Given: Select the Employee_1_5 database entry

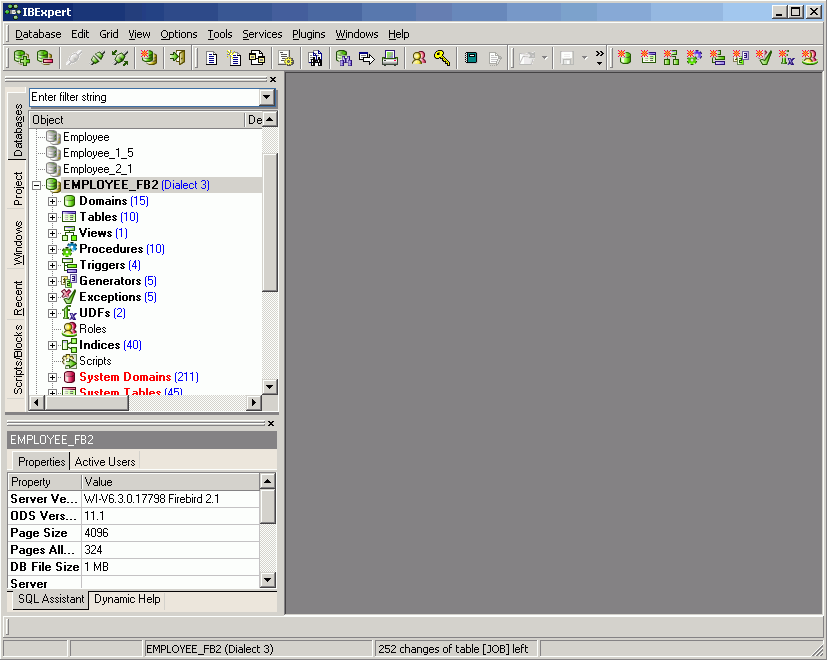Looking at the screenshot, I should tap(98, 153).
